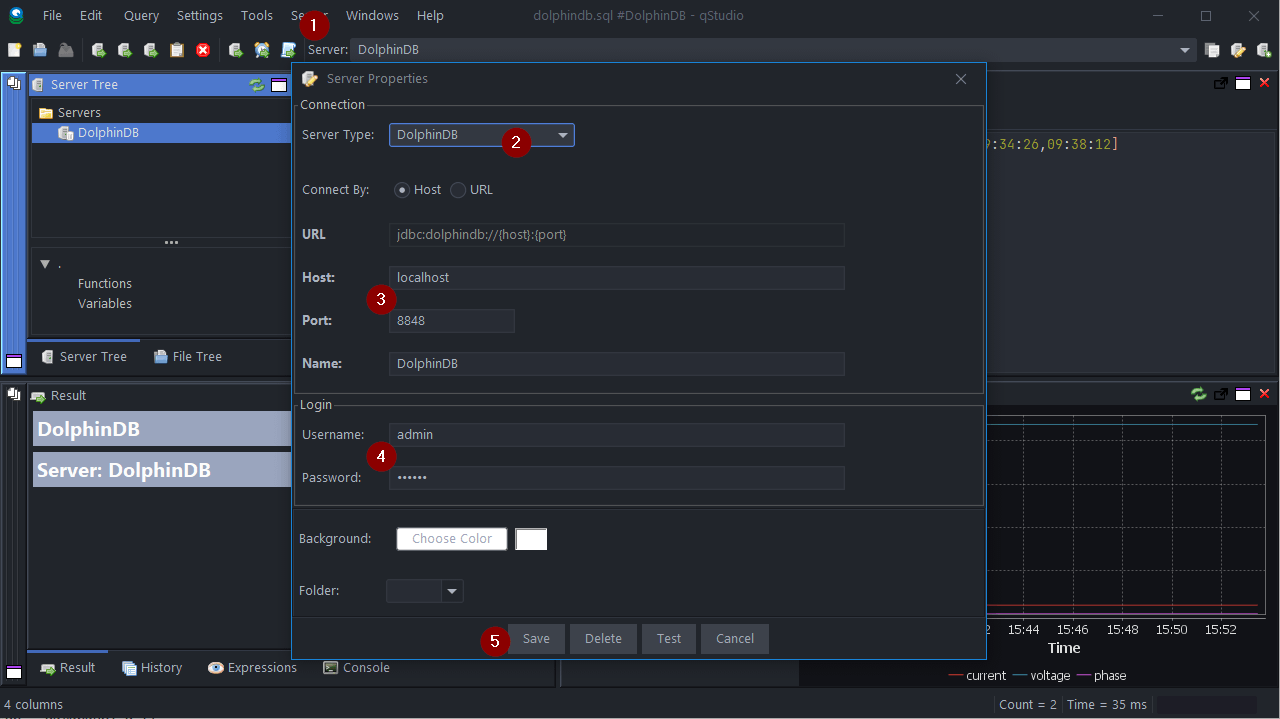1280x719 pixels.
Task: Click the add server icon with green plus
Action: pos(1264,50)
